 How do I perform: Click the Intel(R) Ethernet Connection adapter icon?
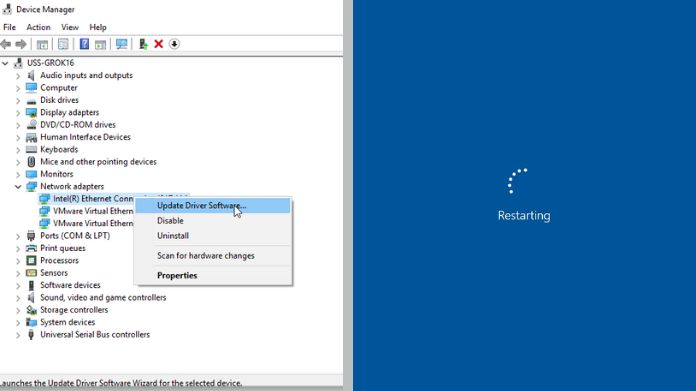click(x=44, y=199)
